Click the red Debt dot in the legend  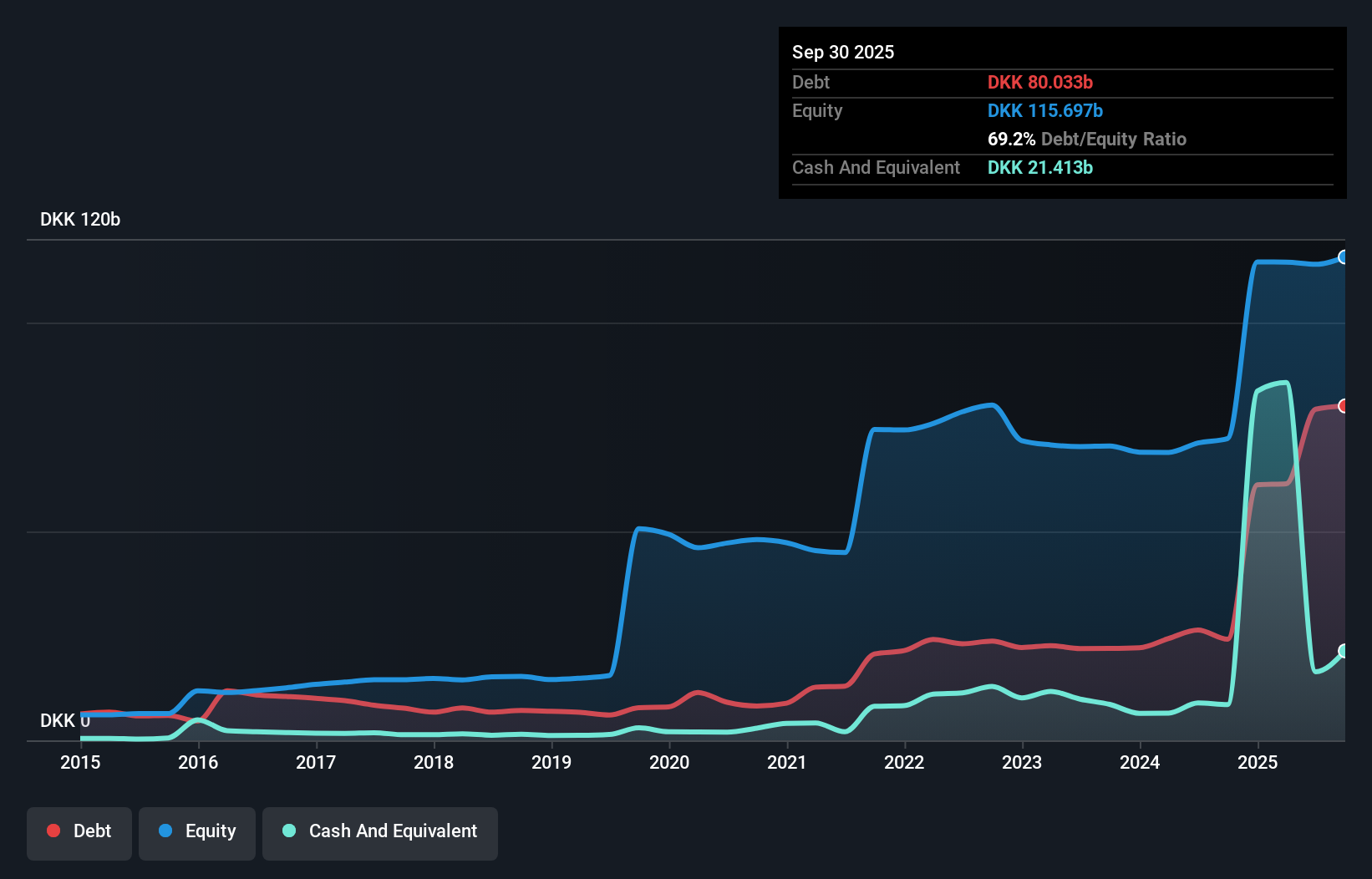[x=53, y=831]
